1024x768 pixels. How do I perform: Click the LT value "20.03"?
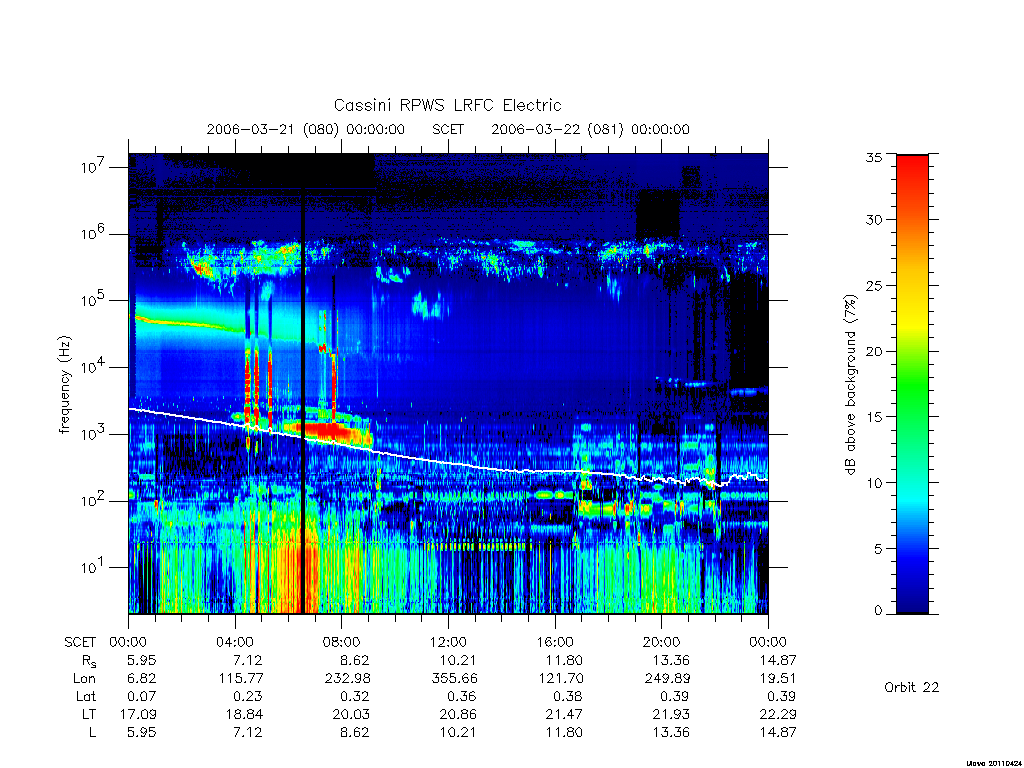point(351,714)
